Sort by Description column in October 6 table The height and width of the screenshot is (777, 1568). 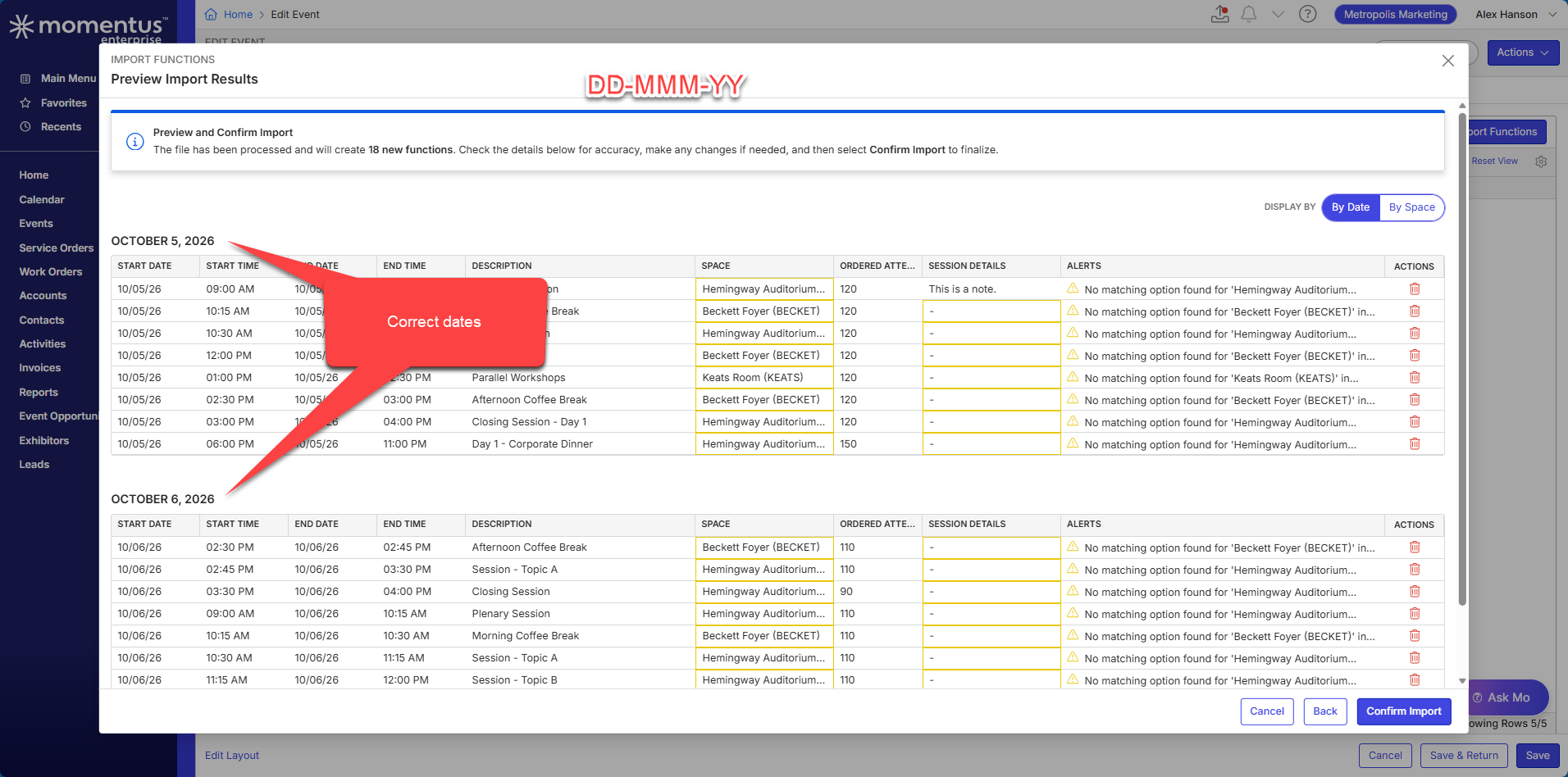click(502, 525)
